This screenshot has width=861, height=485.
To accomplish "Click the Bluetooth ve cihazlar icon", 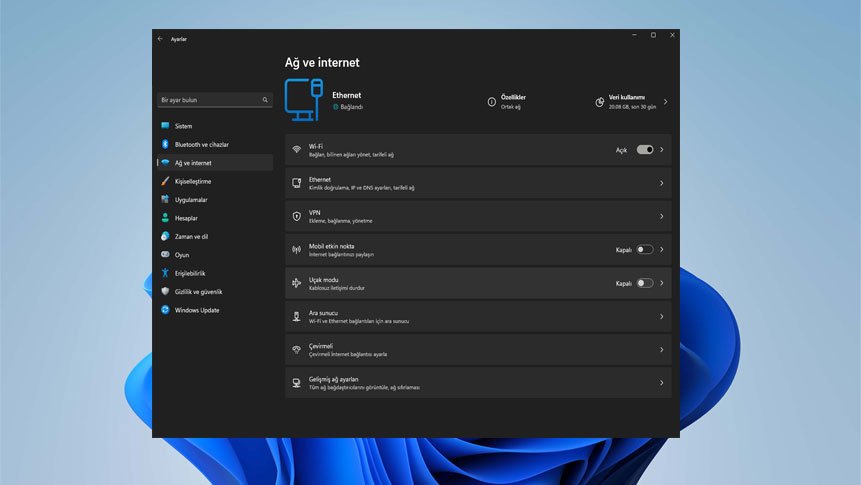I will point(165,144).
